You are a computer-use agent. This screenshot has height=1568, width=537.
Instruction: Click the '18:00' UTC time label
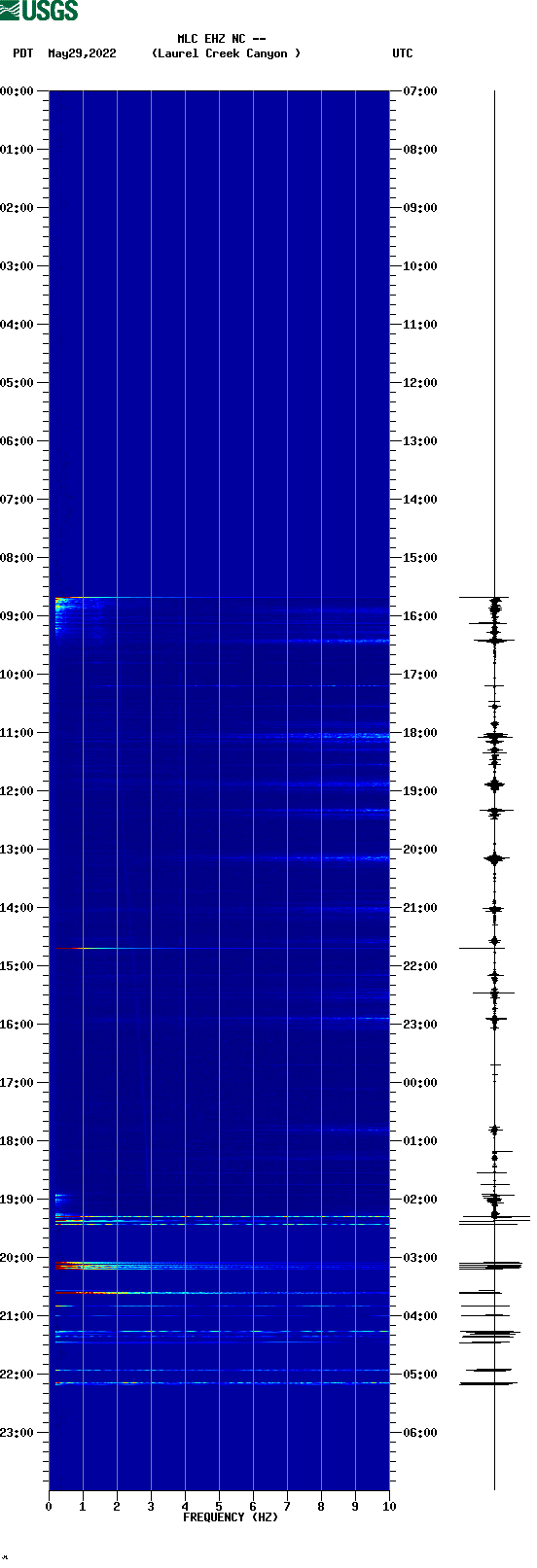[420, 733]
